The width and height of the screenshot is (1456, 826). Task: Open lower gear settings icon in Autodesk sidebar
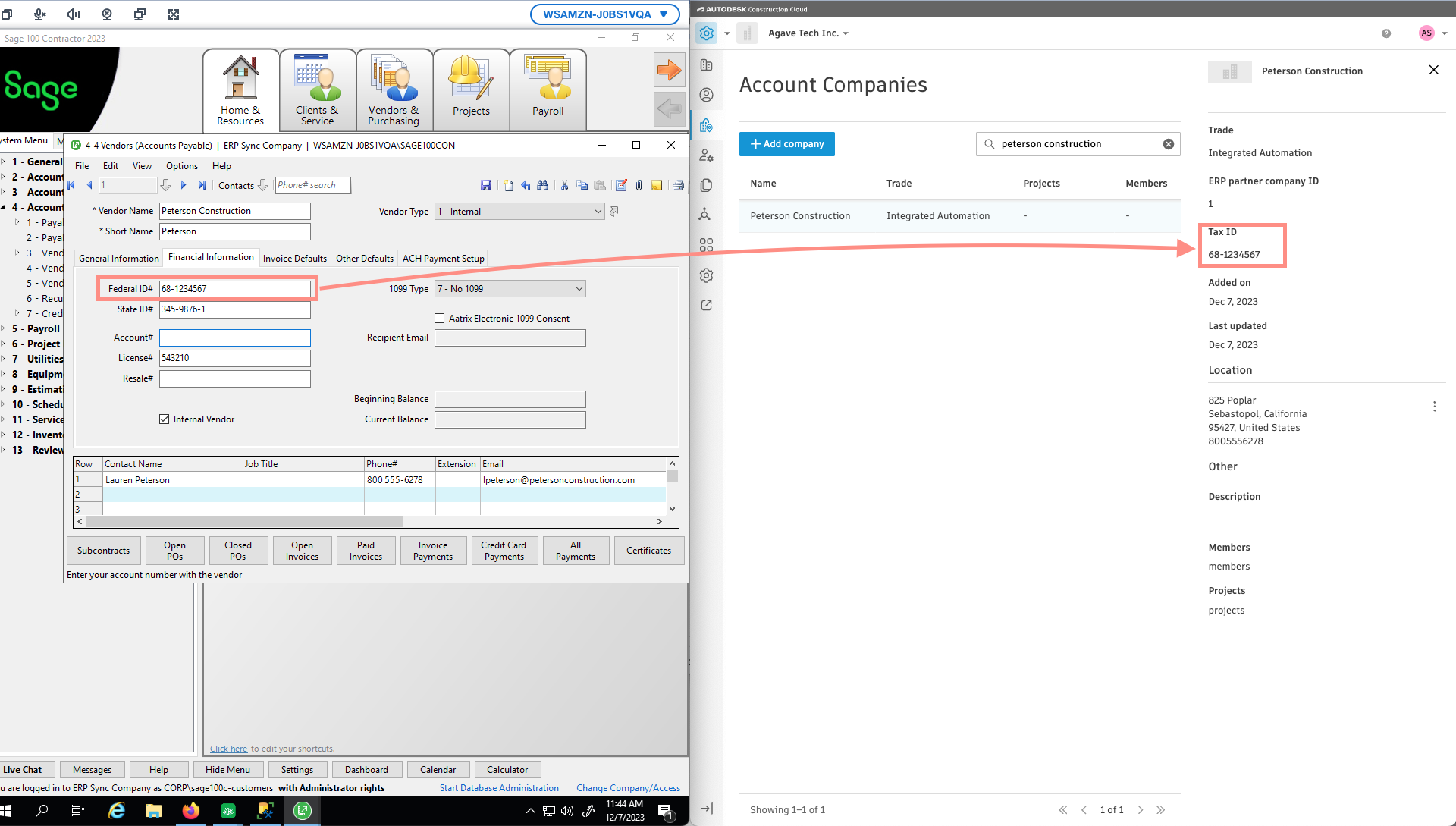click(707, 275)
